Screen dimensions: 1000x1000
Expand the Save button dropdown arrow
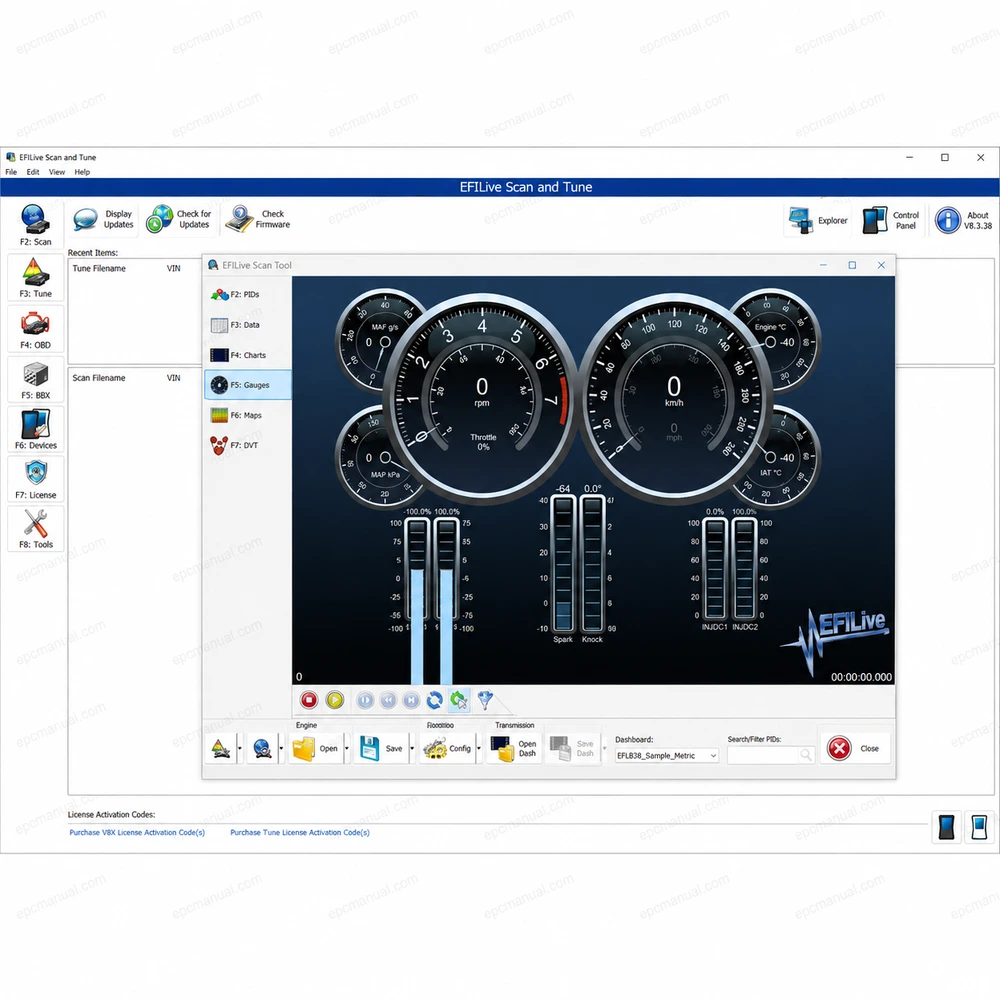(412, 749)
